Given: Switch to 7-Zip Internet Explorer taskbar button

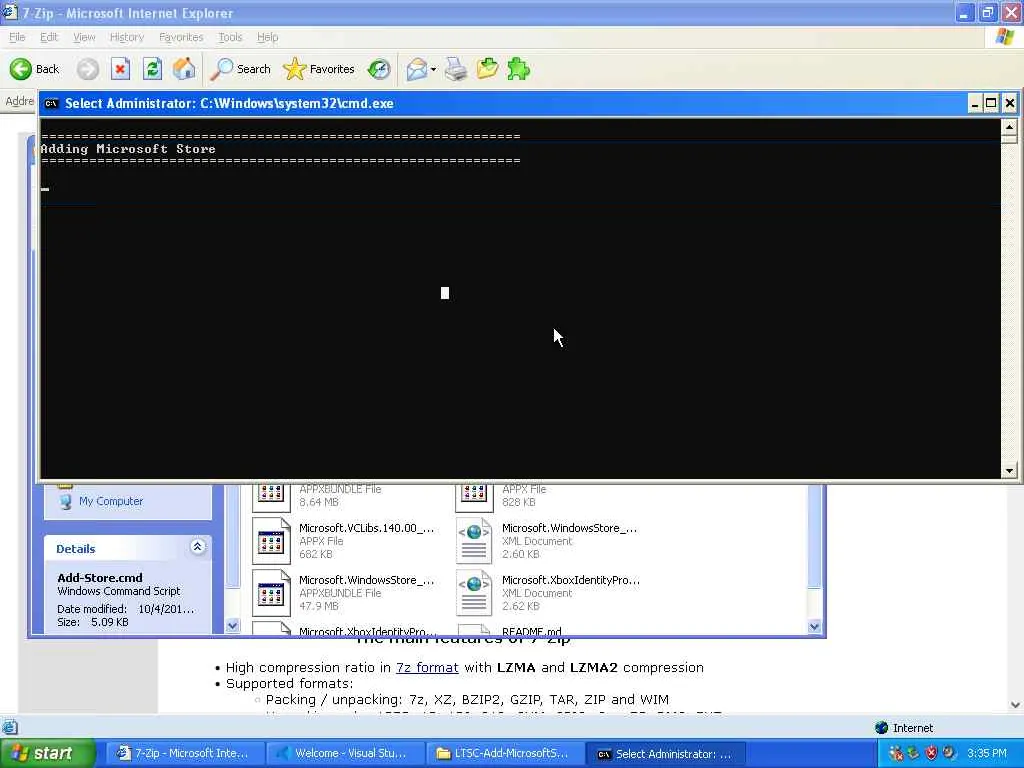Looking at the screenshot, I should point(184,753).
